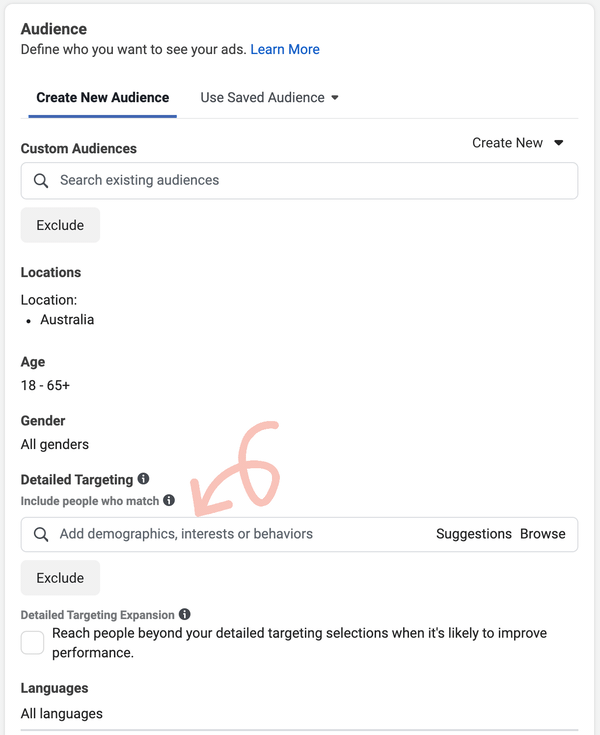Click the All genders setting
Viewport: 600px width, 735px height.
coord(55,444)
